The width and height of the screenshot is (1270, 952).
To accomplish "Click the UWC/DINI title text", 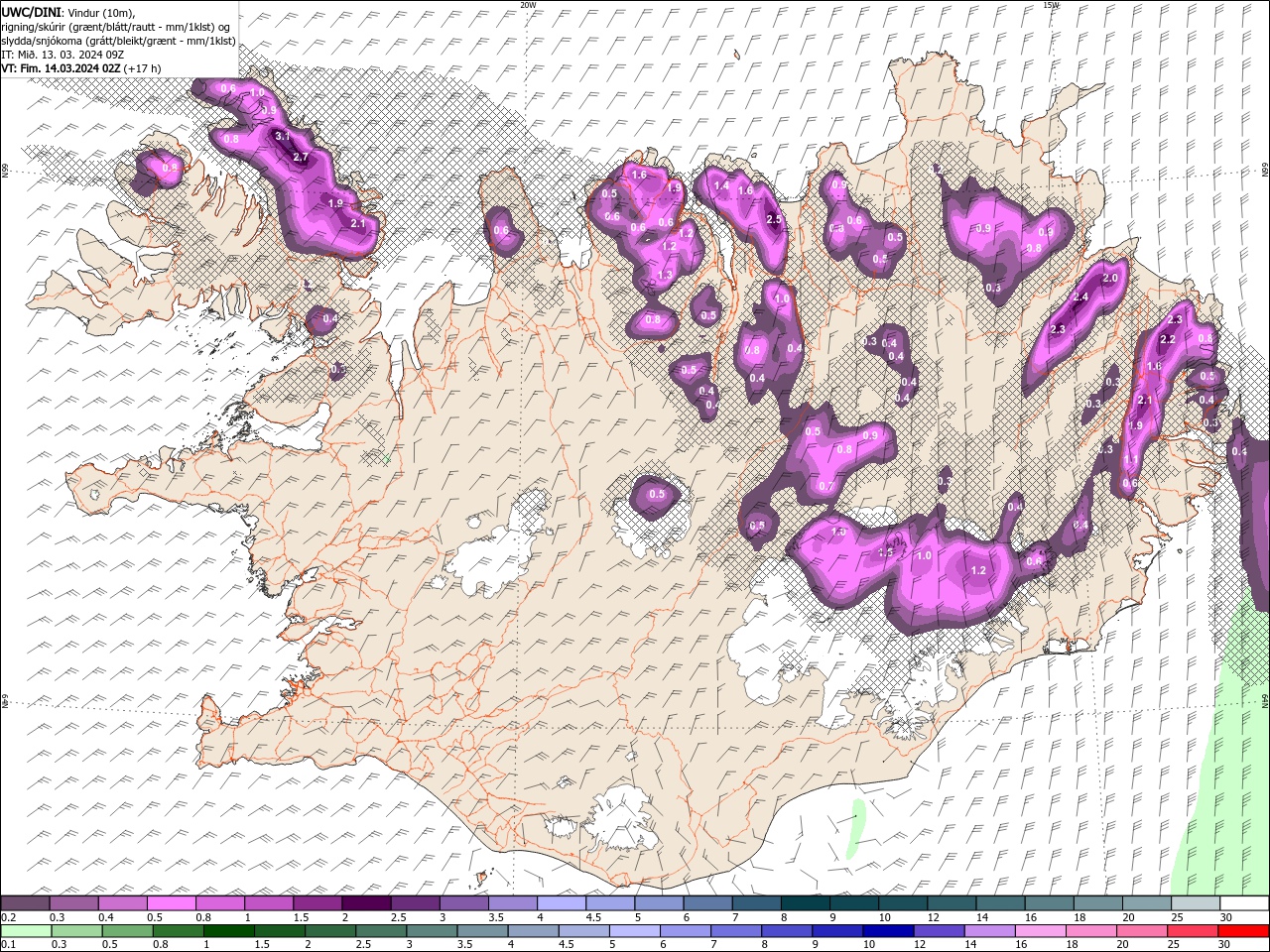I will pyautogui.click(x=30, y=11).
